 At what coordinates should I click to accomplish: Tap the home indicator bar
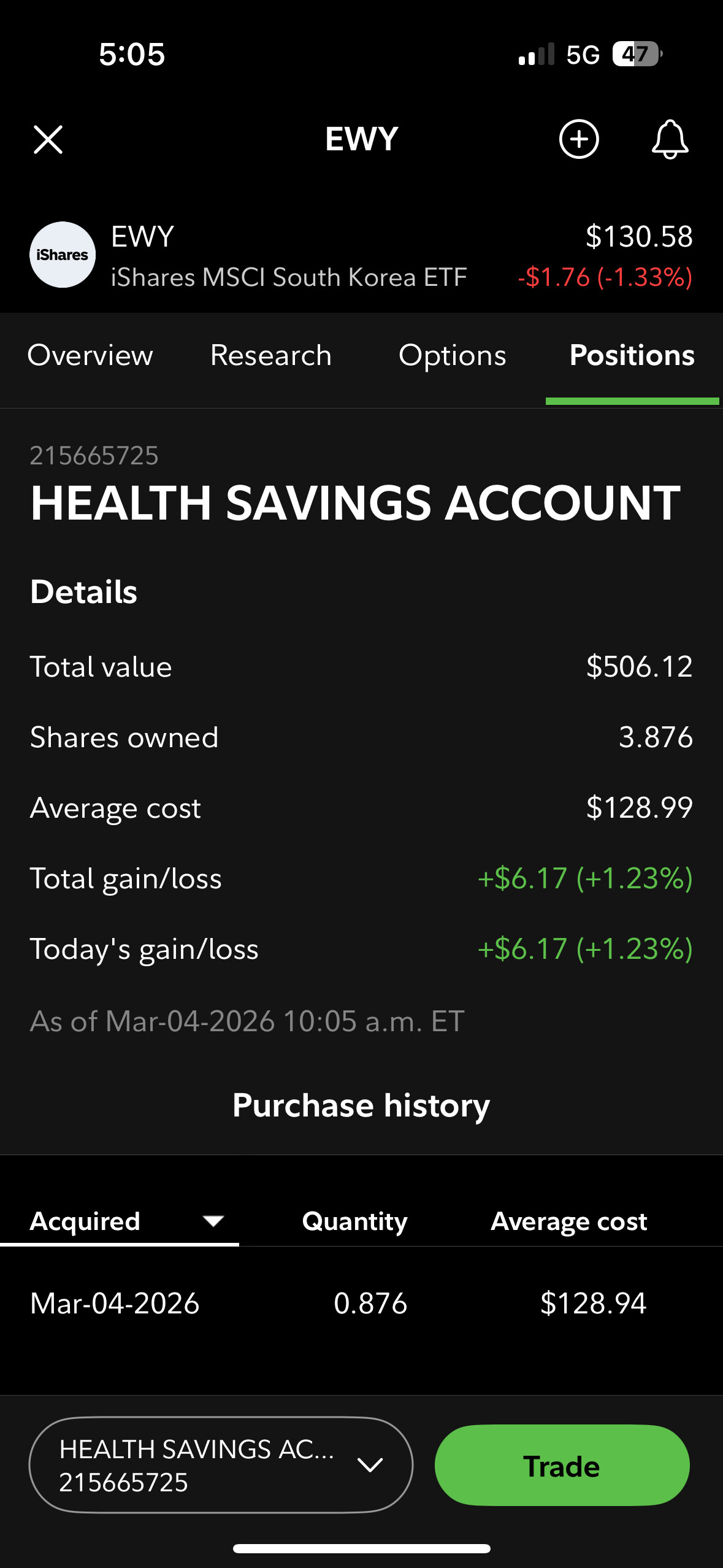click(361, 1548)
